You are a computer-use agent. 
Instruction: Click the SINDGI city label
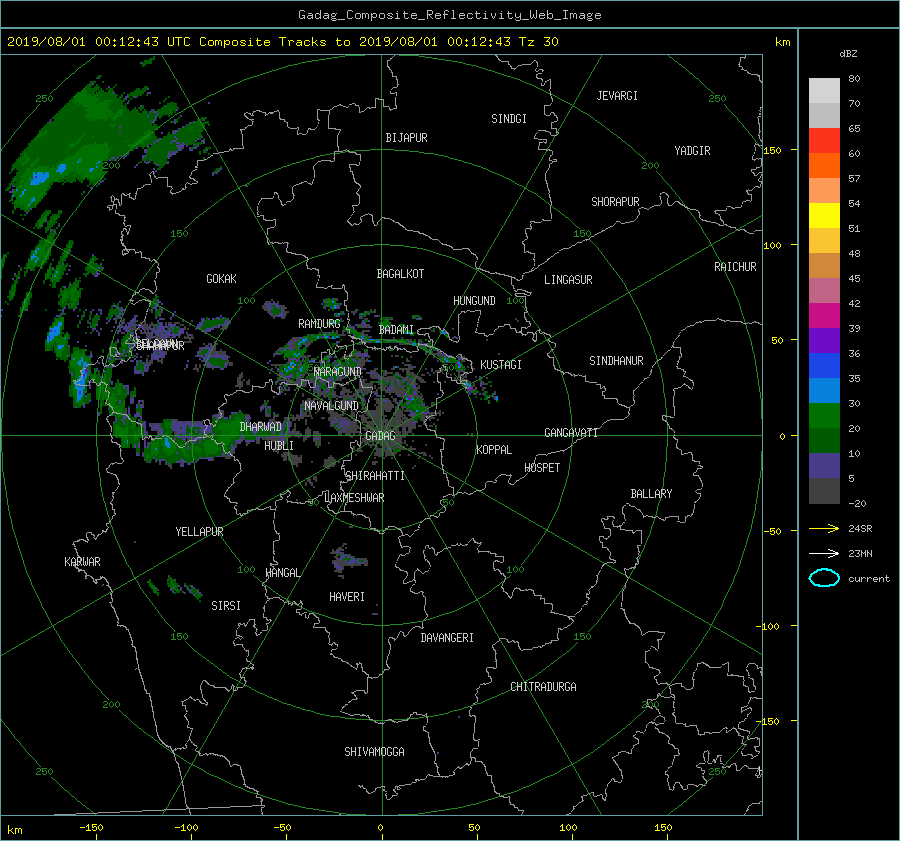509,119
